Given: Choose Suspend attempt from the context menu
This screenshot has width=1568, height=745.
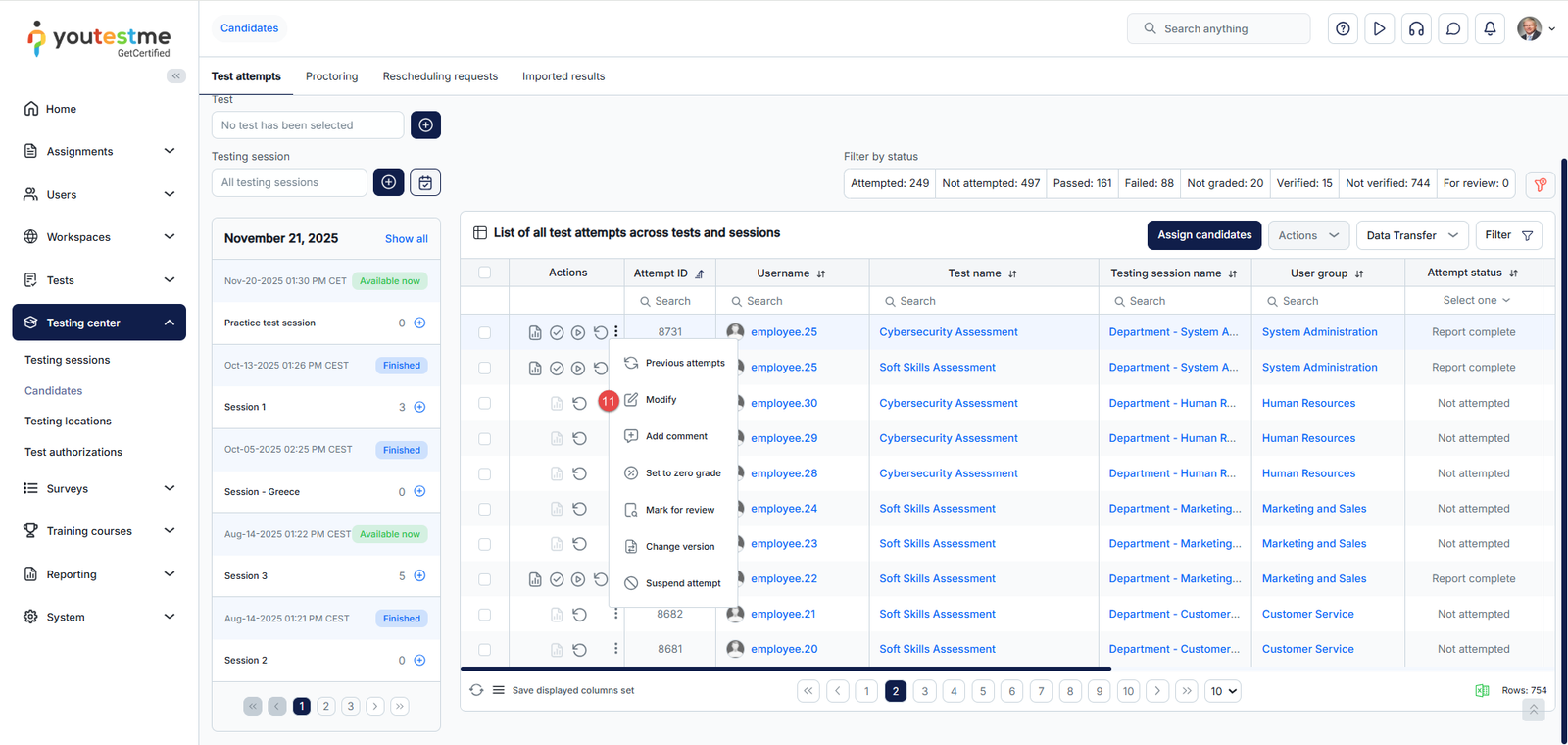Looking at the screenshot, I should coord(682,583).
